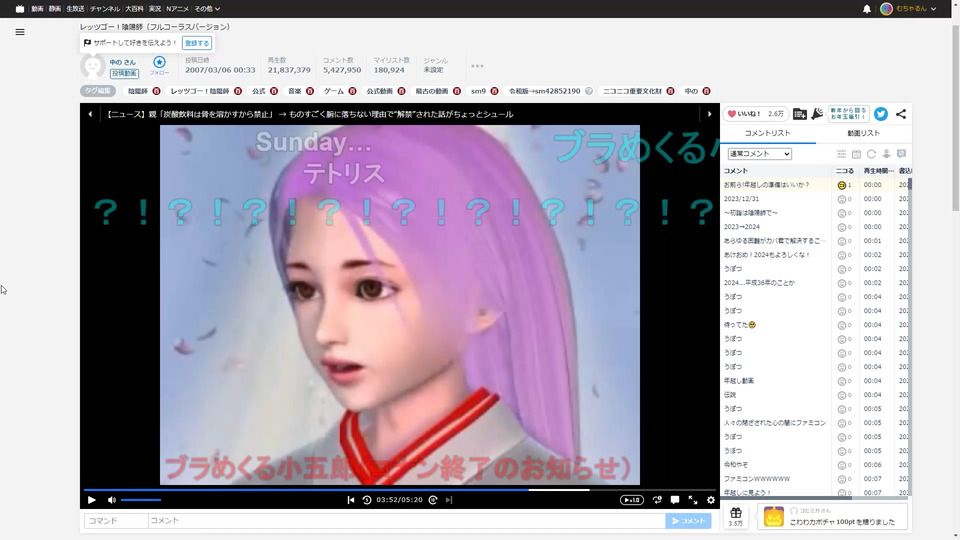The height and width of the screenshot is (540, 960).
Task: Sort by ニコる column header
Action: click(x=845, y=171)
